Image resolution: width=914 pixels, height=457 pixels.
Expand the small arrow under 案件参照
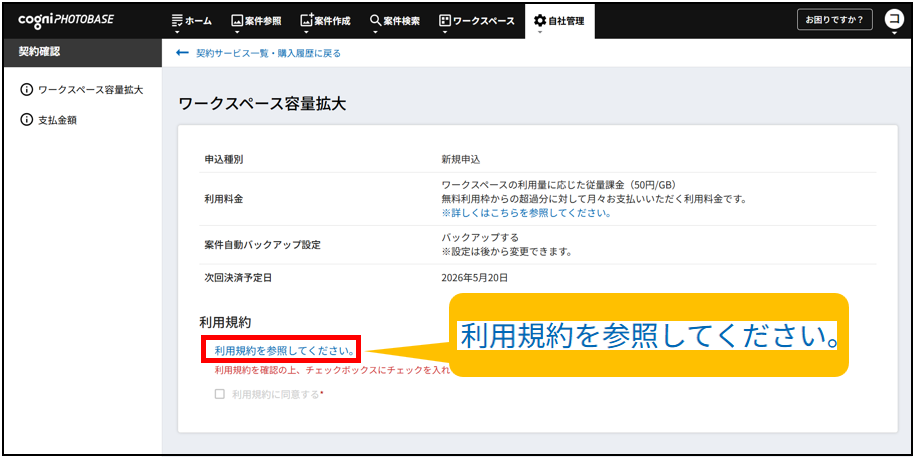tap(237, 32)
